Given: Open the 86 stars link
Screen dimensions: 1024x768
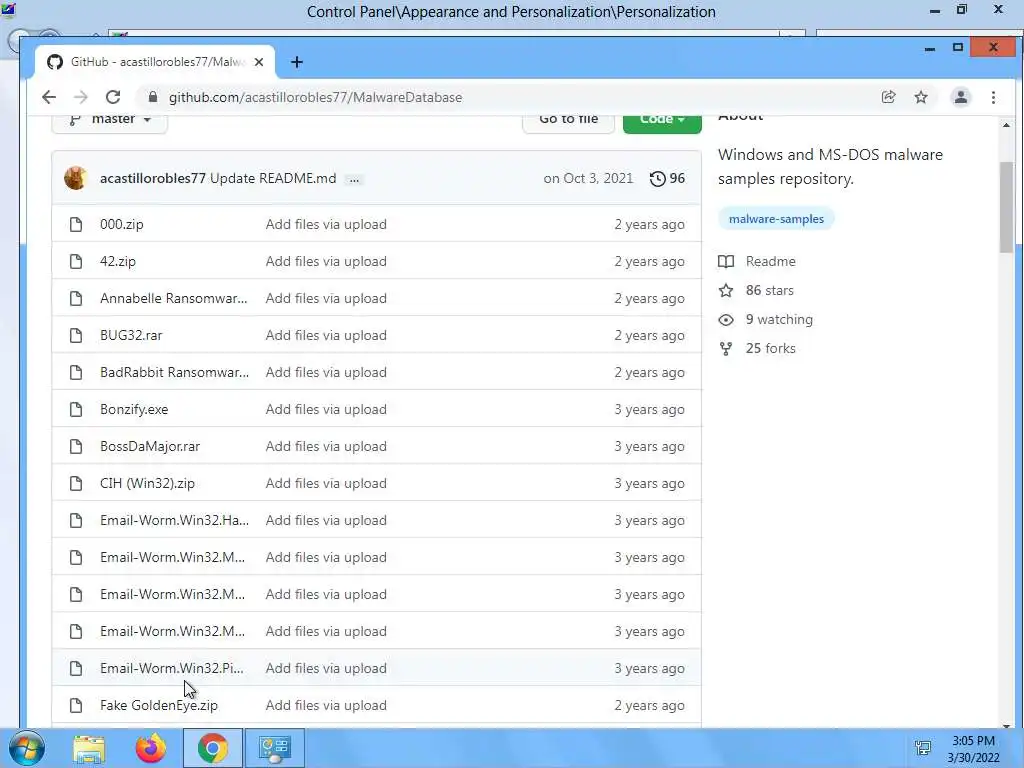Looking at the screenshot, I should 769,291.
